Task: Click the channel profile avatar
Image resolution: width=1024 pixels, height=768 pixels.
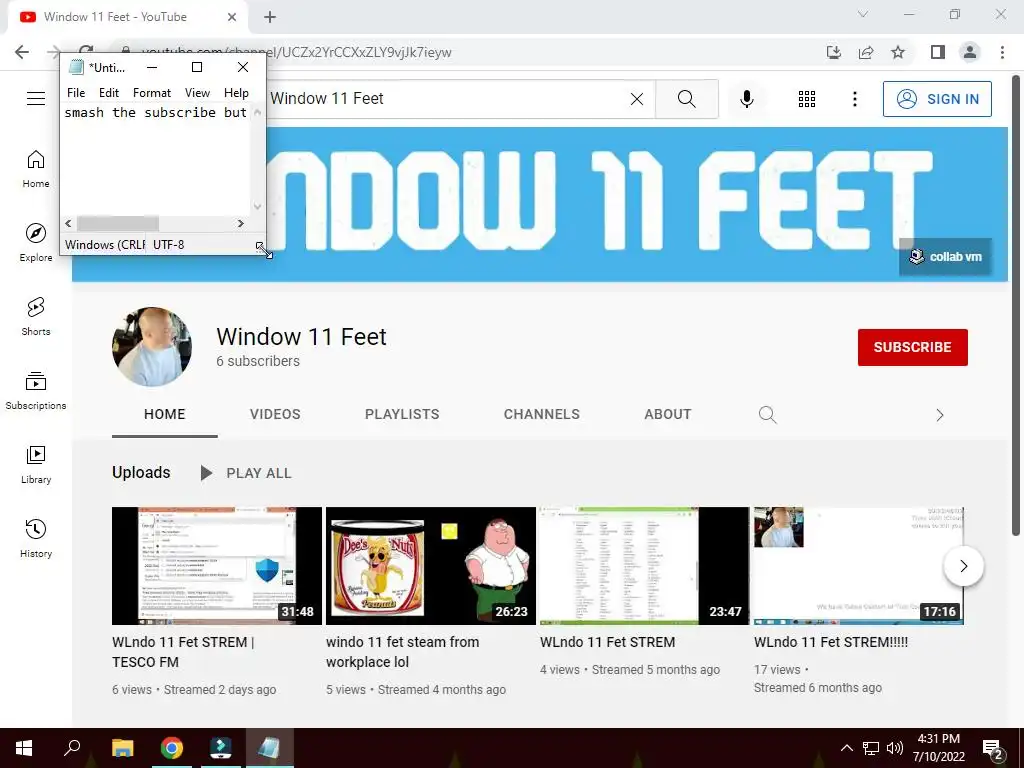Action: 152,347
